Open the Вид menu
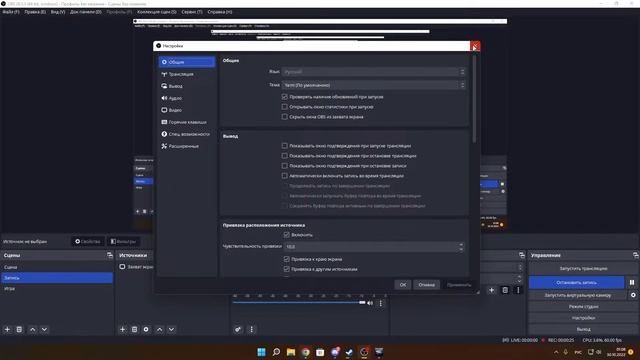Screen dimensions: 640x360 (x=58, y=12)
